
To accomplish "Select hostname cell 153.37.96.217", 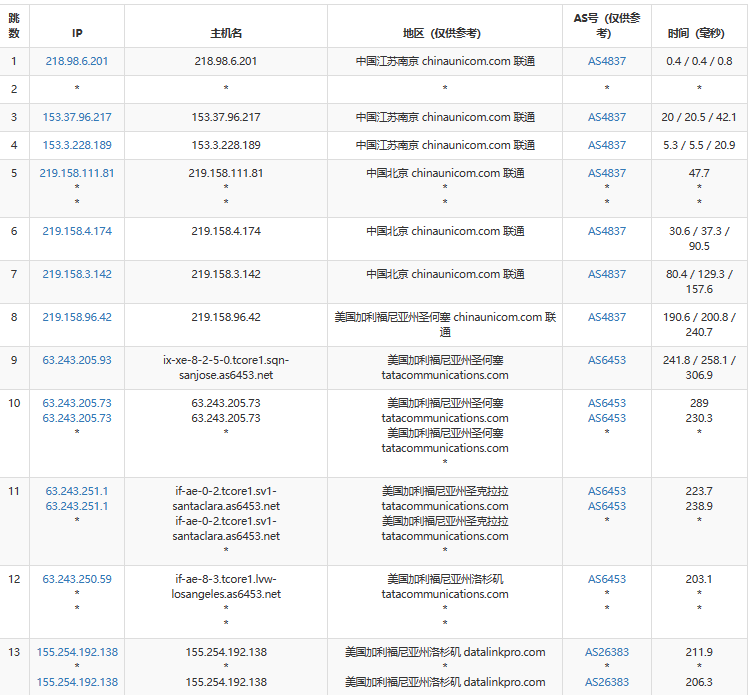I will (226, 117).
